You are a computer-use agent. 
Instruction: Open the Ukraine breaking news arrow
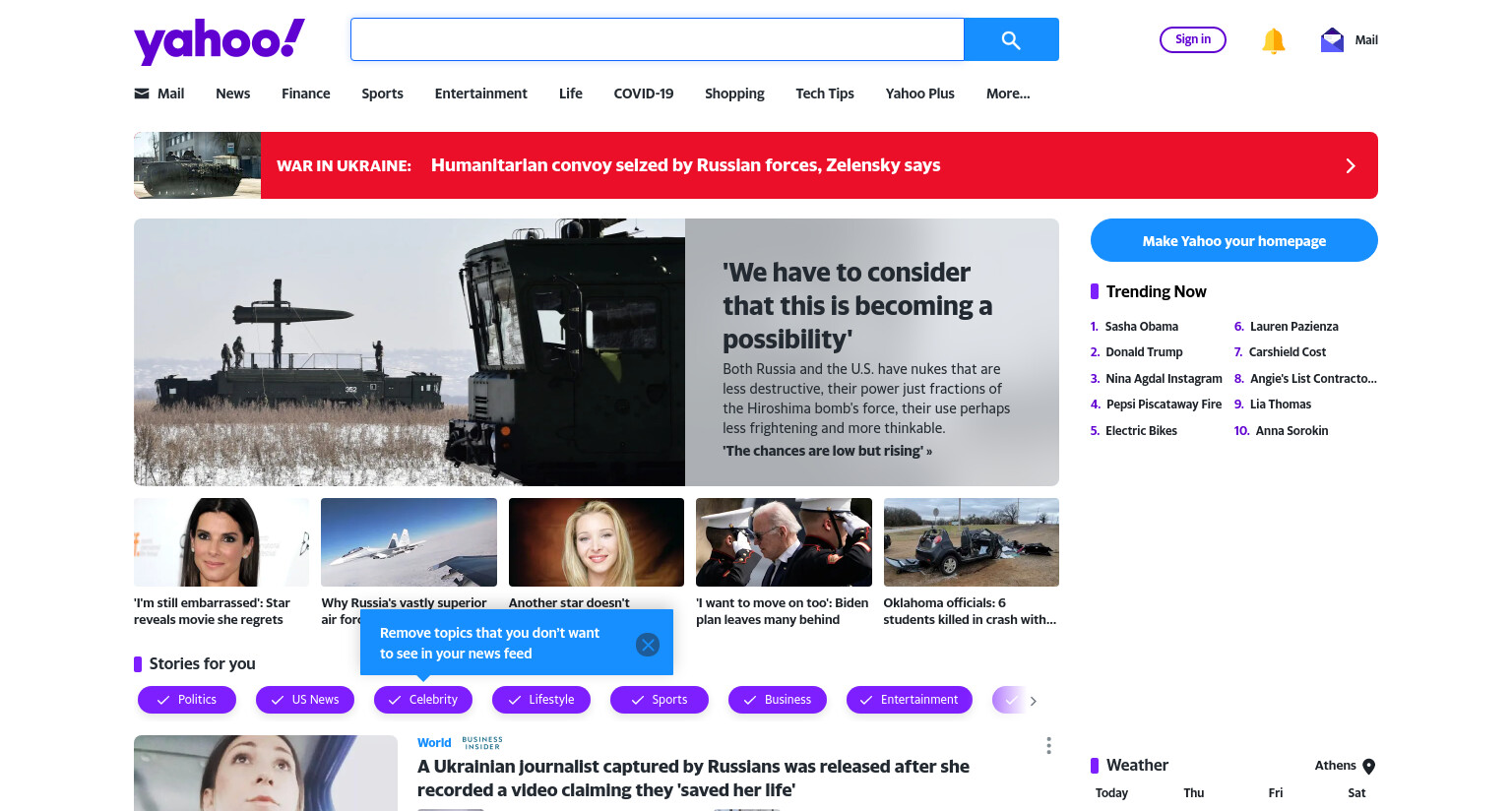tap(1351, 165)
